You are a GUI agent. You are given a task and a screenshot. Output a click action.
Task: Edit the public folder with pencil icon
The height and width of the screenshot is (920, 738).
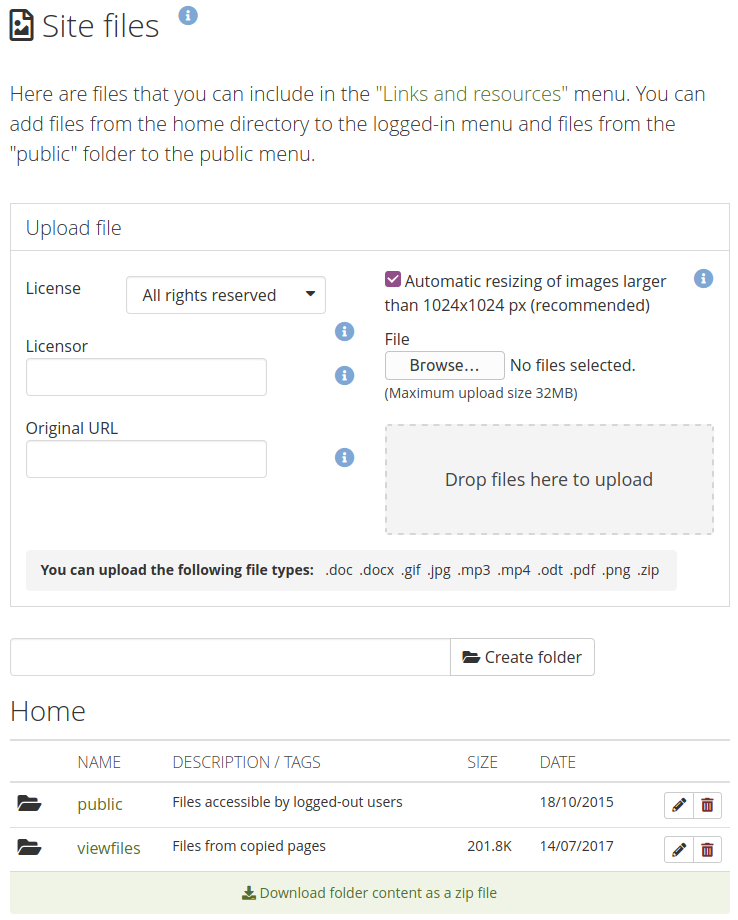pos(678,805)
